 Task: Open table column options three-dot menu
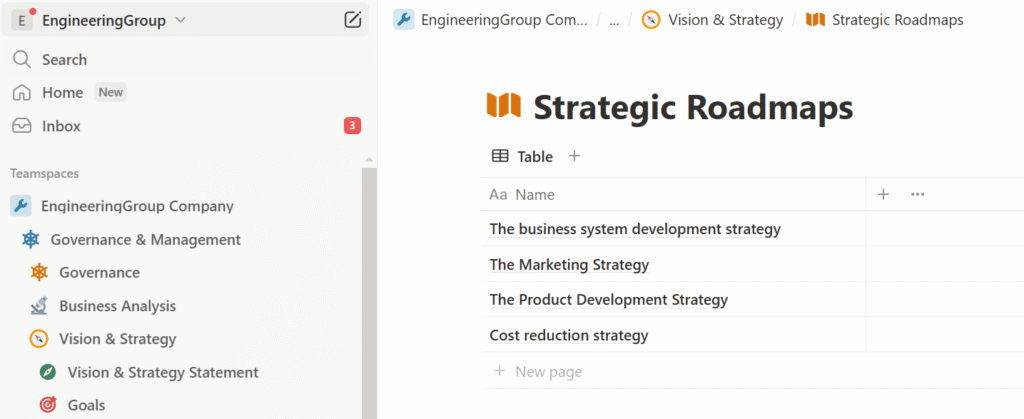tap(917, 194)
